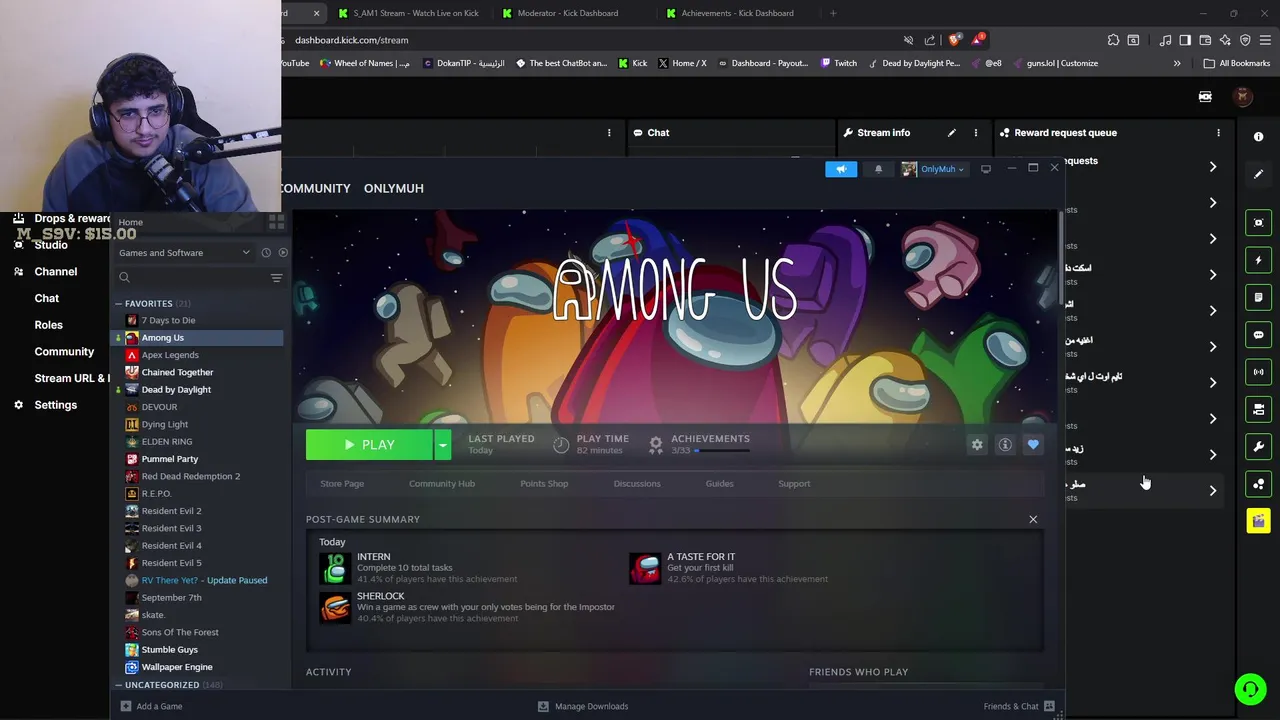Open Reward request queue options menu
Viewport: 1280px width, 720px height.
tap(1218, 133)
